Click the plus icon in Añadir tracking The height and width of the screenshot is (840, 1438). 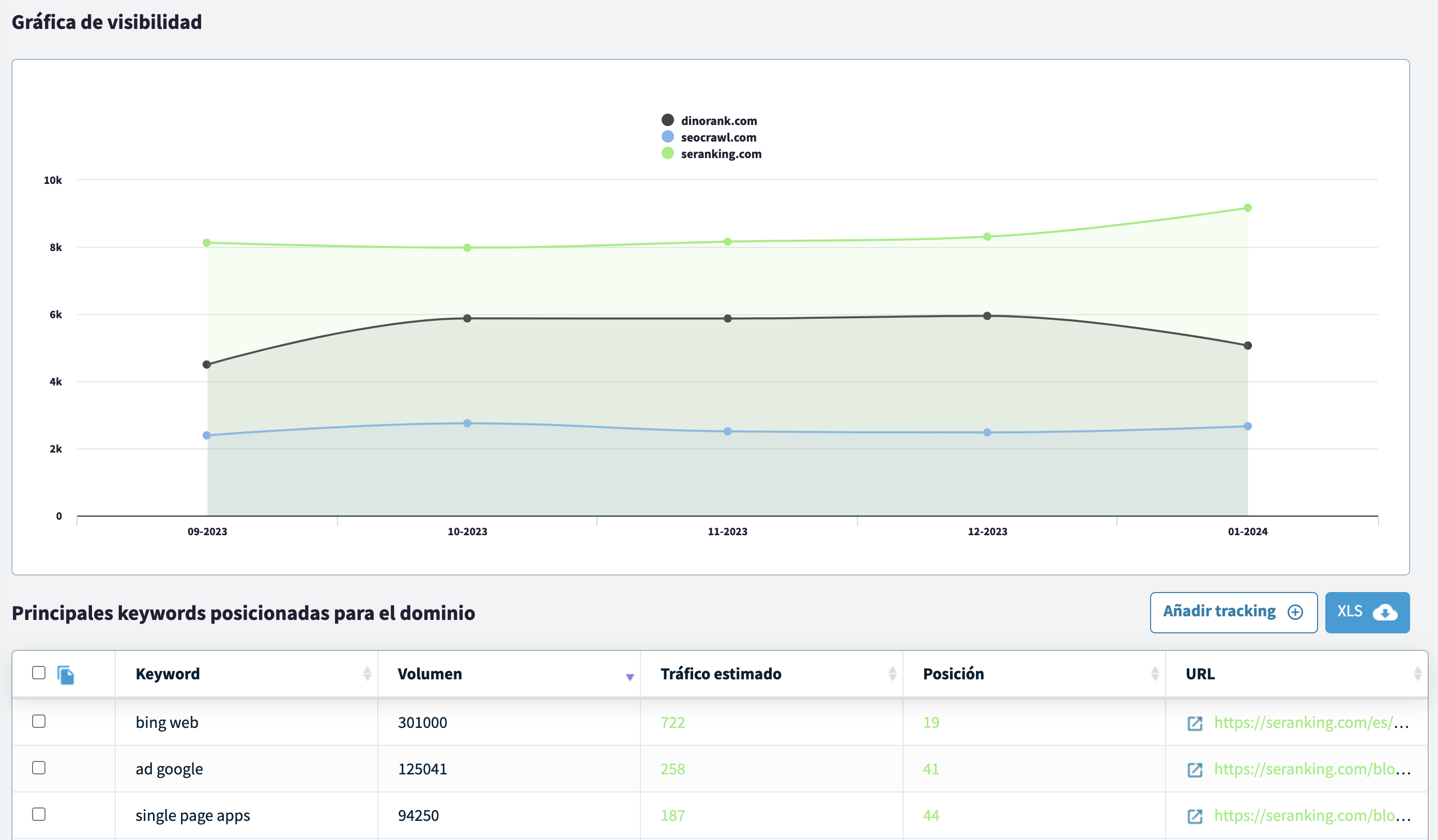tap(1295, 612)
